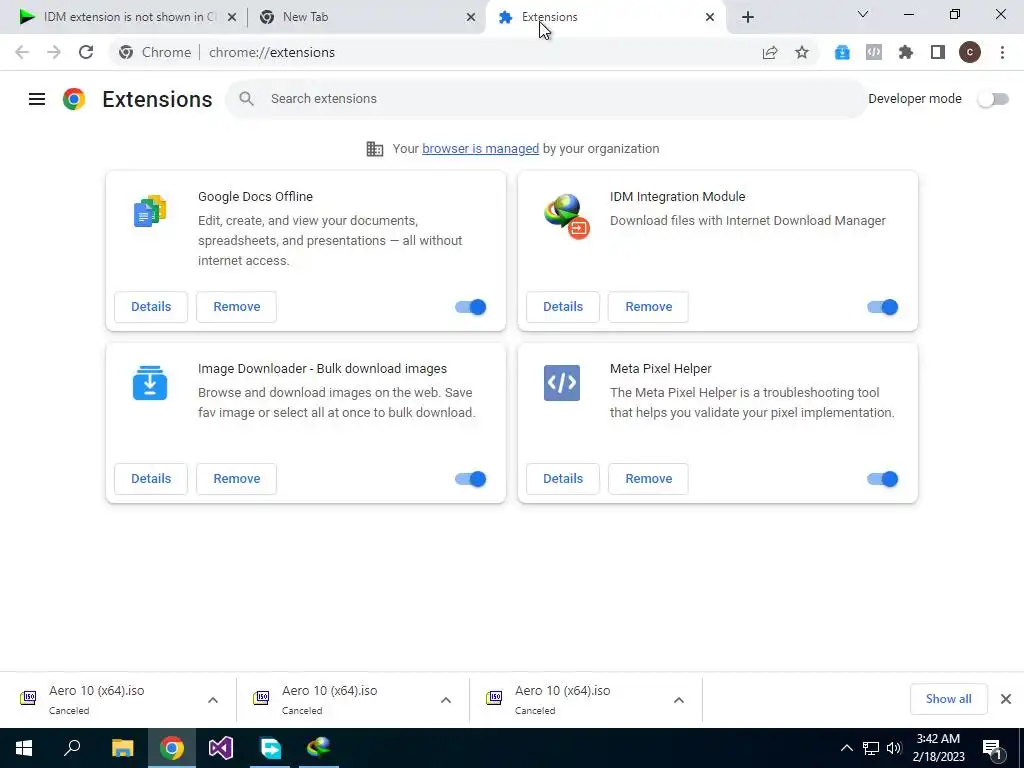Open Details for Image Downloader
Screen dimensions: 1024x768
[x=151, y=479]
